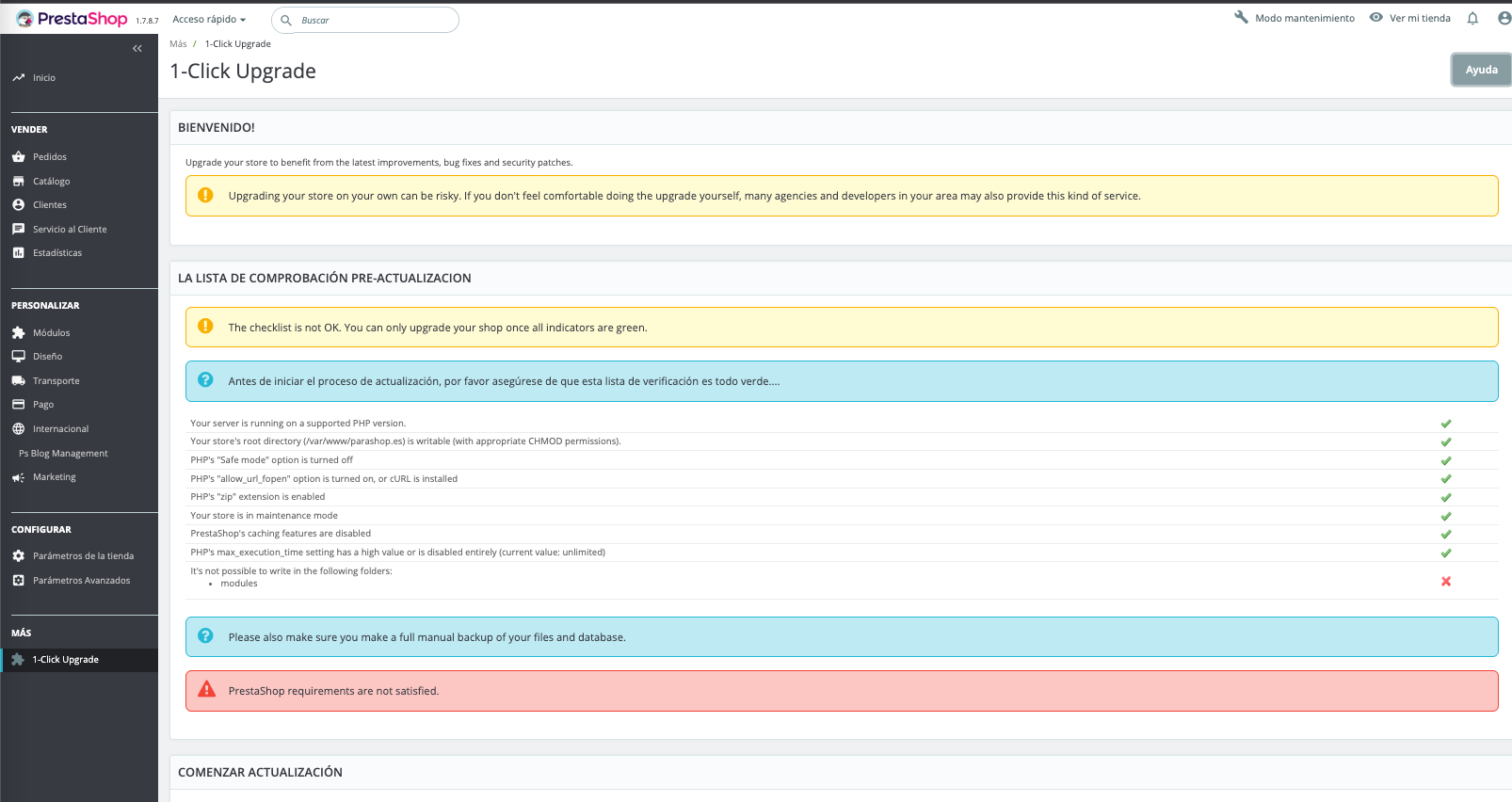Click the text 'PHP's "zip" extension is enabled'
Image resolution: width=1512 pixels, height=802 pixels.
click(x=258, y=497)
